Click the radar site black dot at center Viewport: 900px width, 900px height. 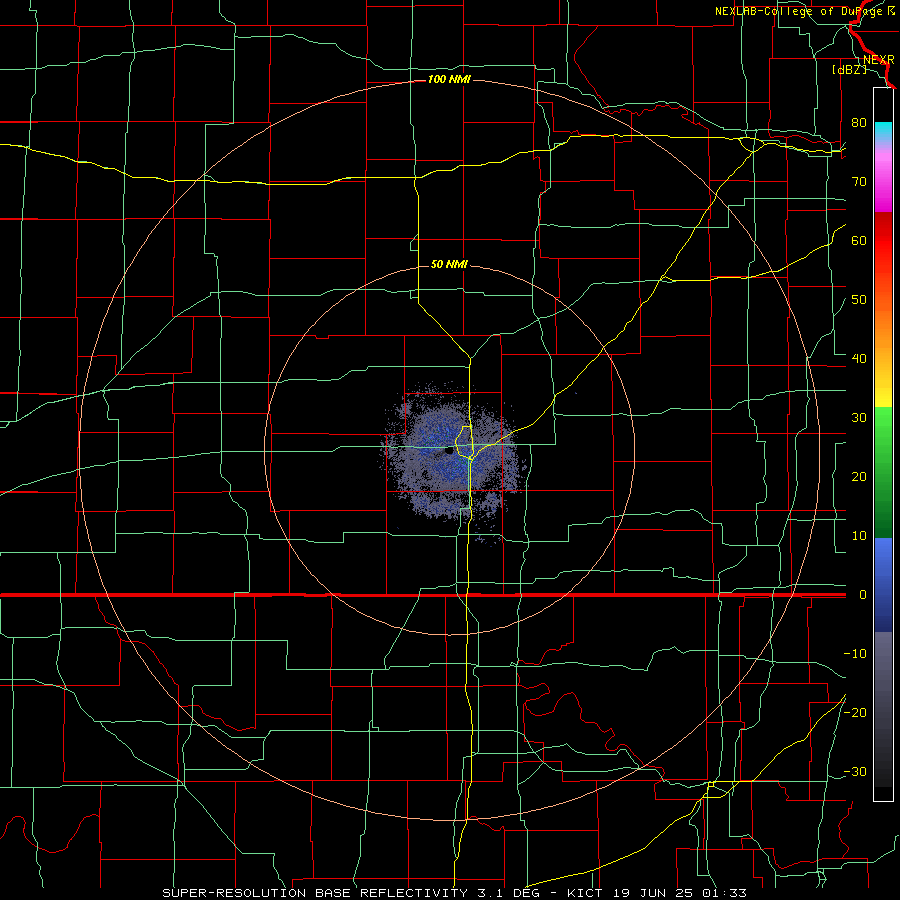click(449, 452)
